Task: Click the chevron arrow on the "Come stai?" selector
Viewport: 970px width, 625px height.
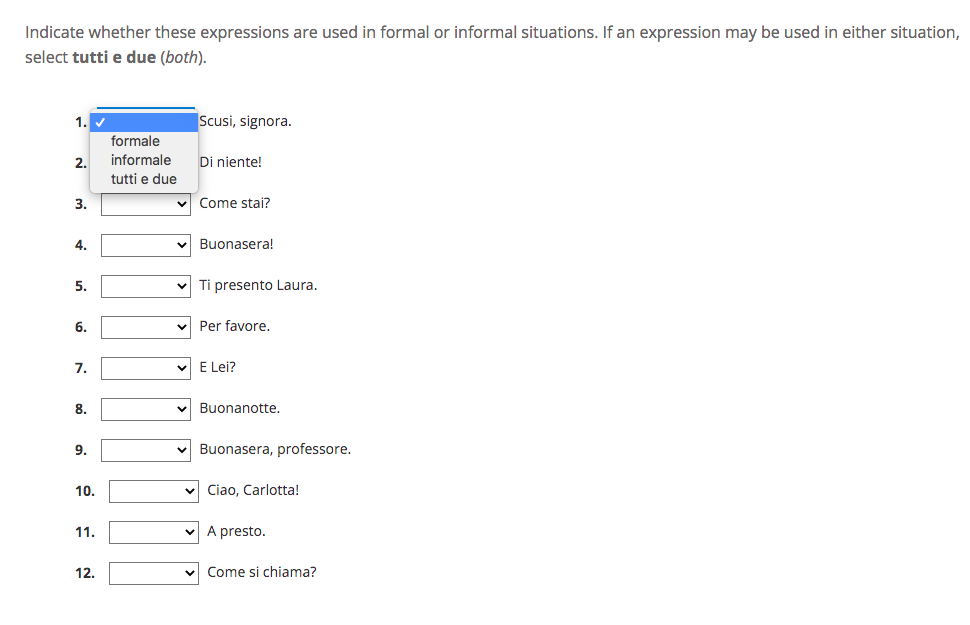Action: point(182,203)
